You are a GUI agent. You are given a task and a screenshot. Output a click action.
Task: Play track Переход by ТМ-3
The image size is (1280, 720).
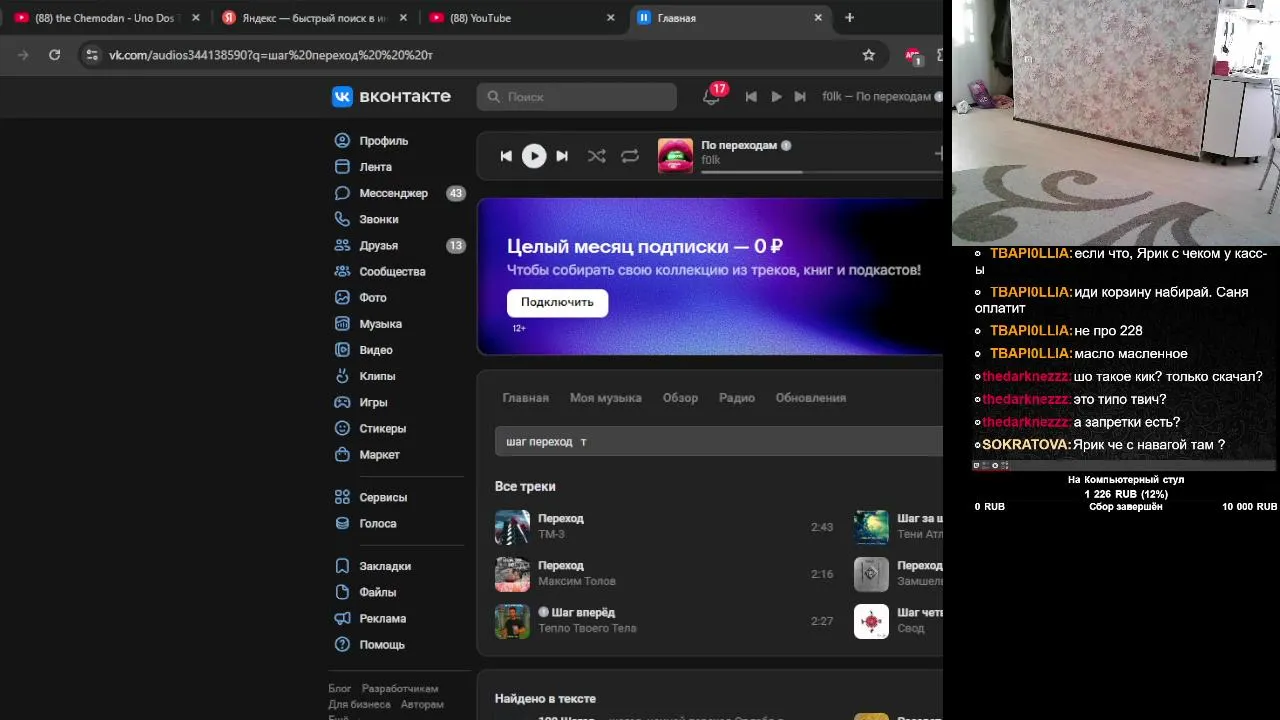click(x=512, y=527)
